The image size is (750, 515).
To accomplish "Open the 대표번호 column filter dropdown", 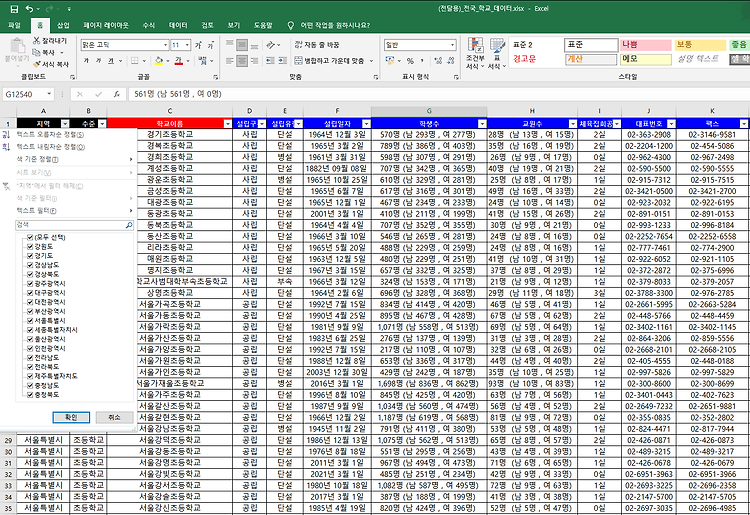I will pyautogui.click(x=671, y=124).
